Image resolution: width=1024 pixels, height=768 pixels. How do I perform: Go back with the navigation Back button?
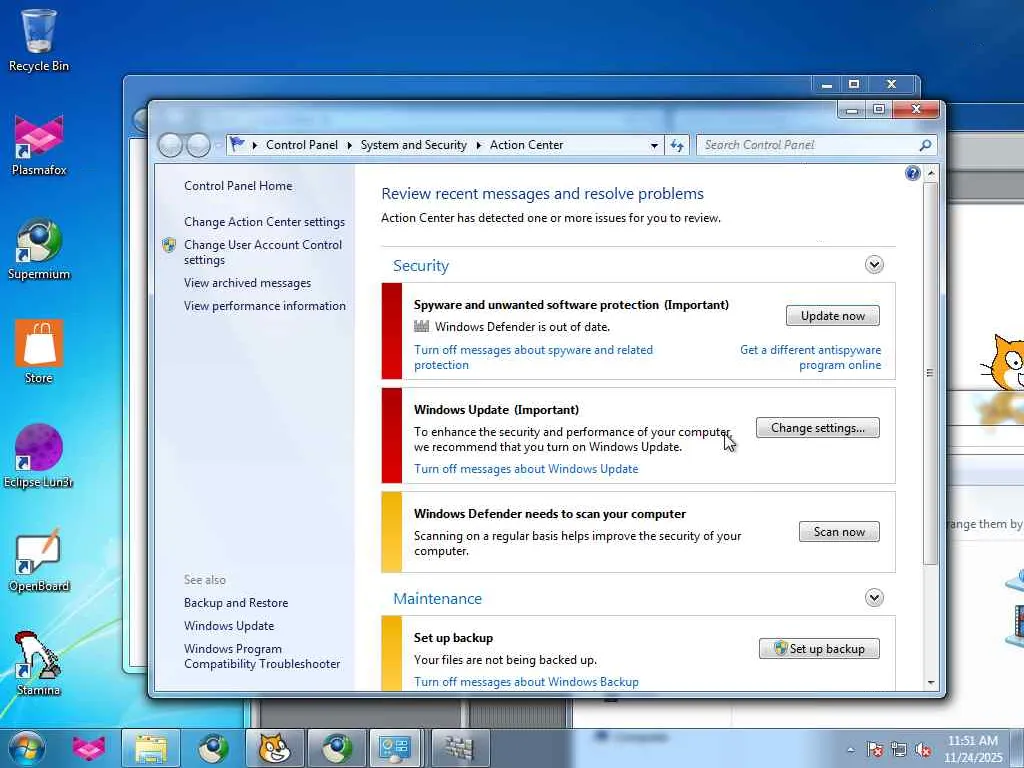pos(170,145)
